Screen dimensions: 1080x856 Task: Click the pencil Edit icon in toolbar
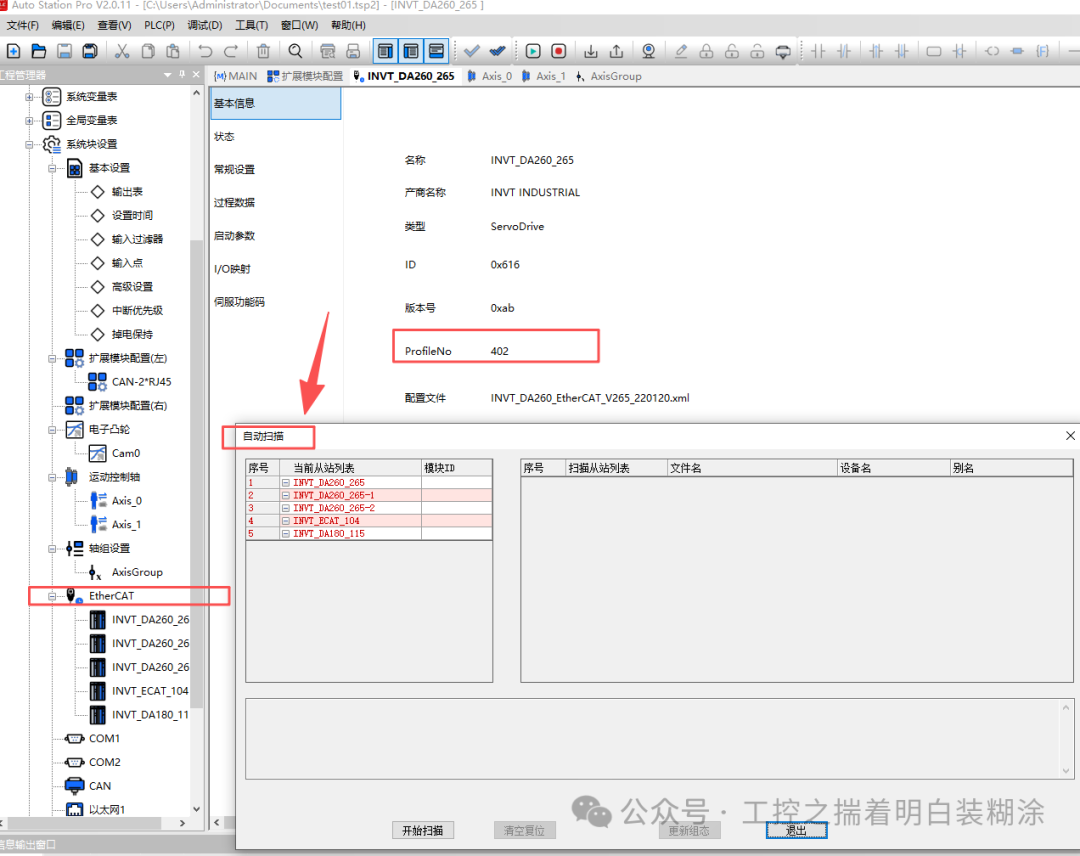pos(681,51)
